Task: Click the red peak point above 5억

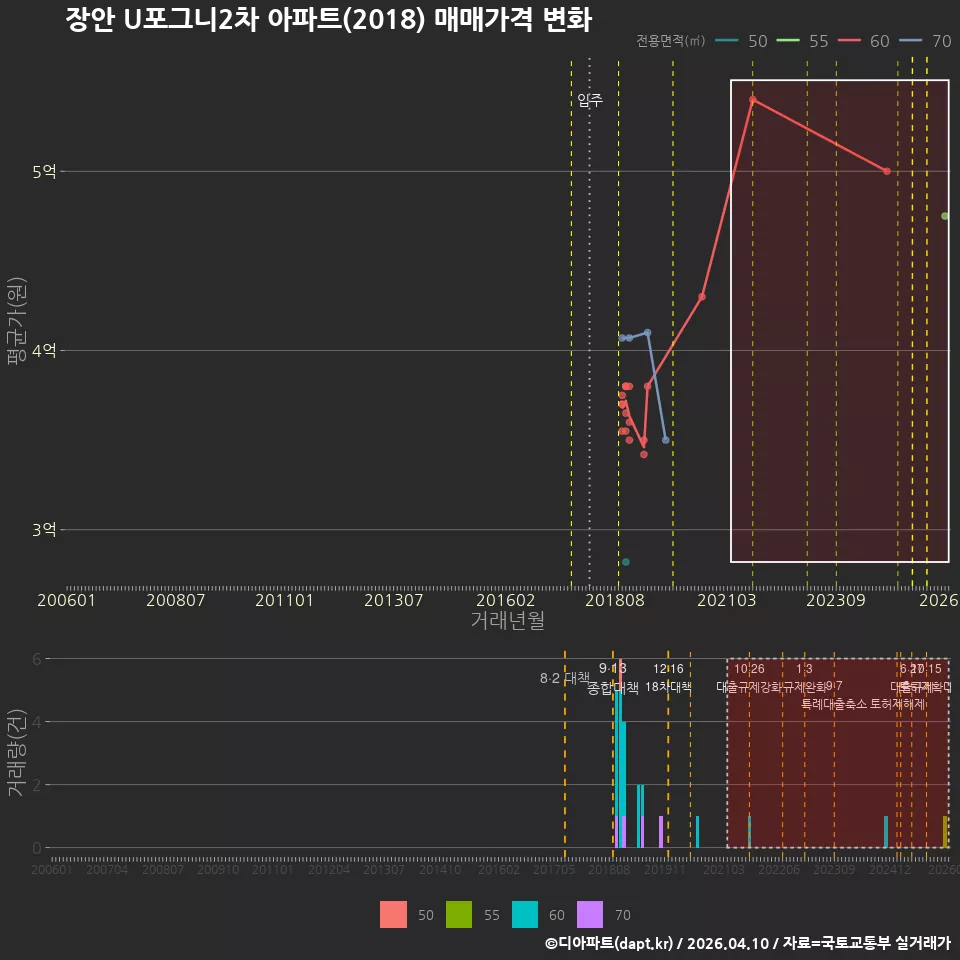Action: [752, 99]
